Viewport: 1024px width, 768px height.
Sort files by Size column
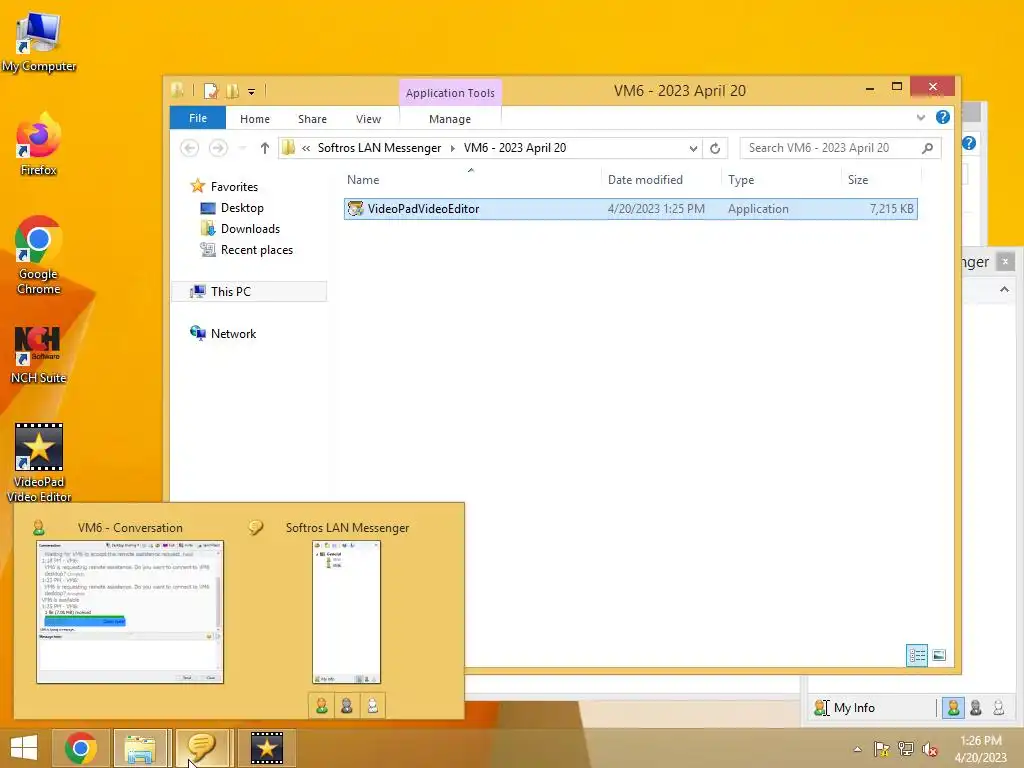(x=858, y=180)
